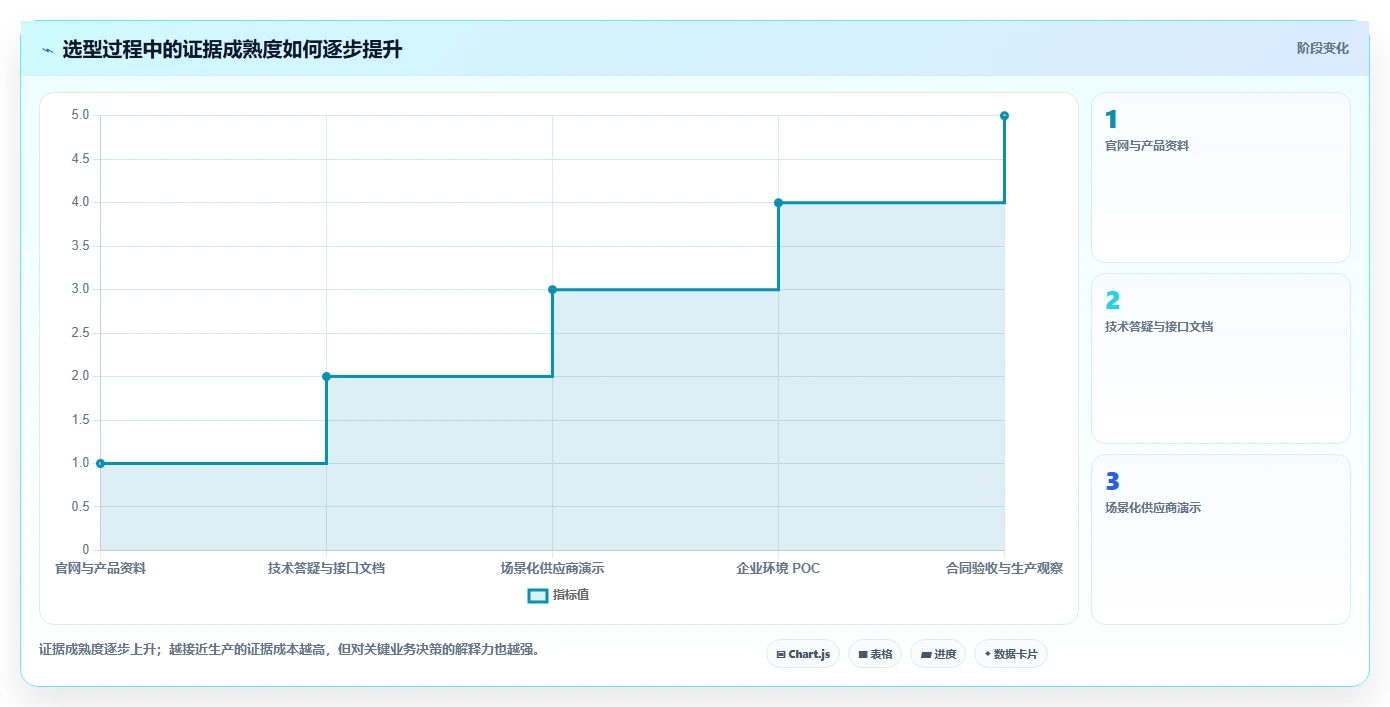Click x-axis label 场景化供应商演示

[x=552, y=568]
